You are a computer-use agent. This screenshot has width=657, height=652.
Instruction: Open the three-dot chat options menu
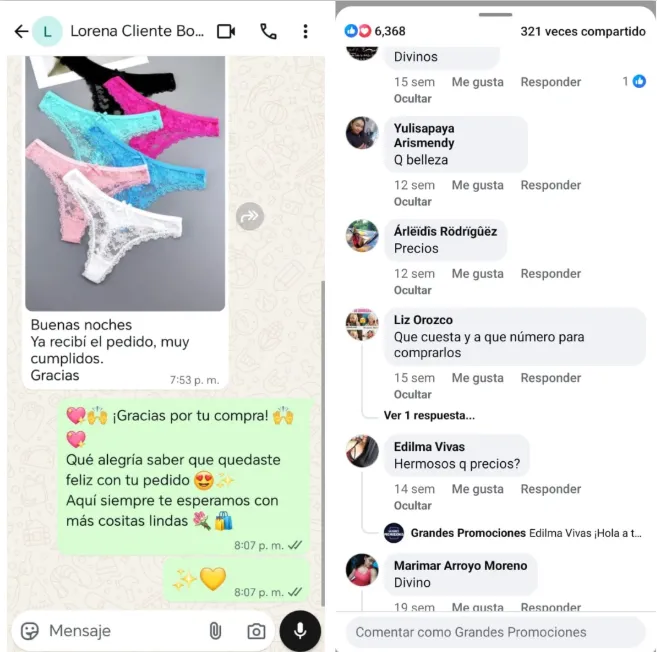point(305,31)
